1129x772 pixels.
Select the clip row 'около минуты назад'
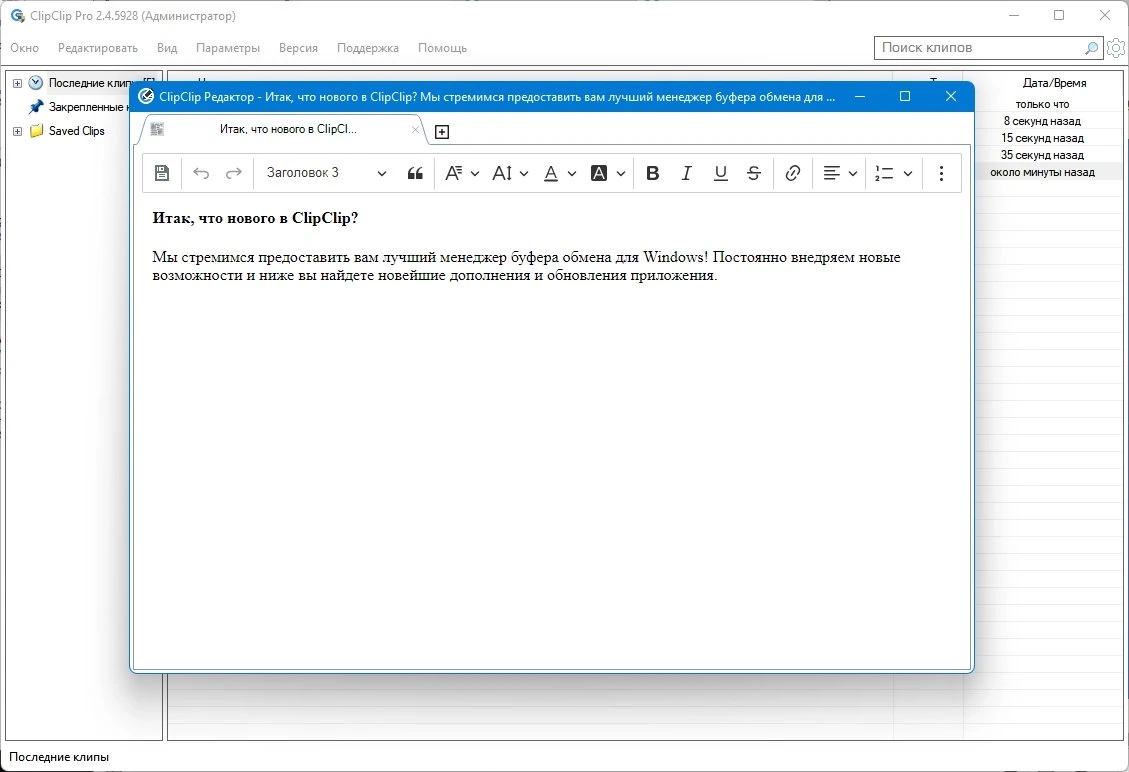coord(1042,172)
